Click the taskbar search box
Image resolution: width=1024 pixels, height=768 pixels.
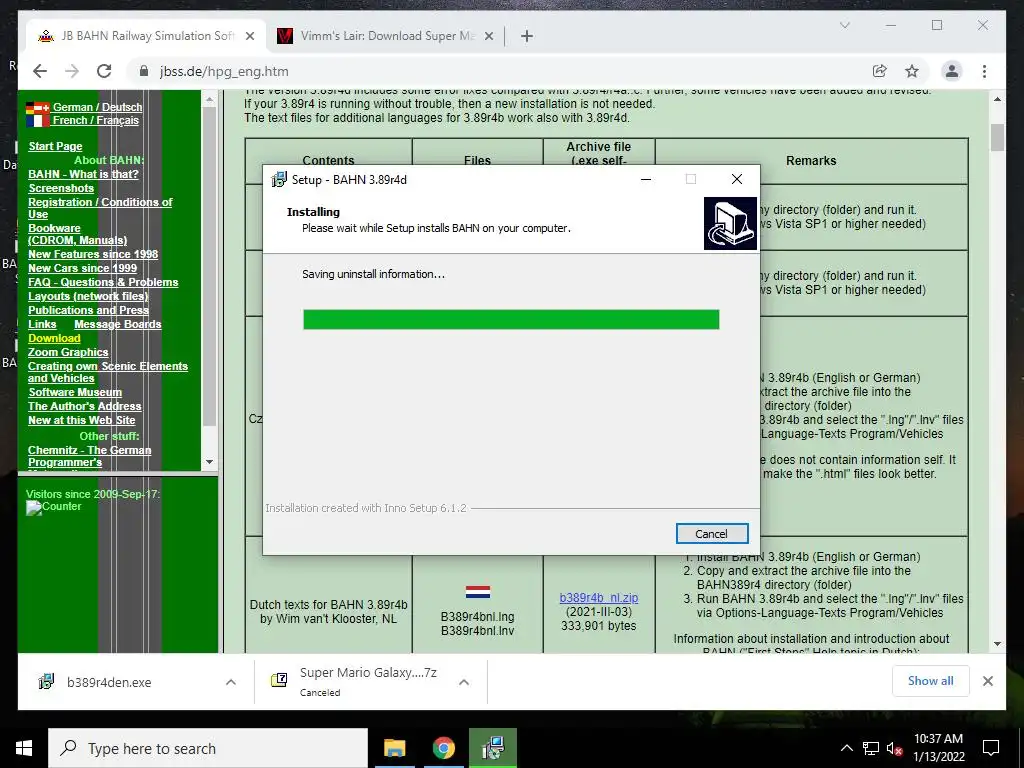tap(208, 748)
